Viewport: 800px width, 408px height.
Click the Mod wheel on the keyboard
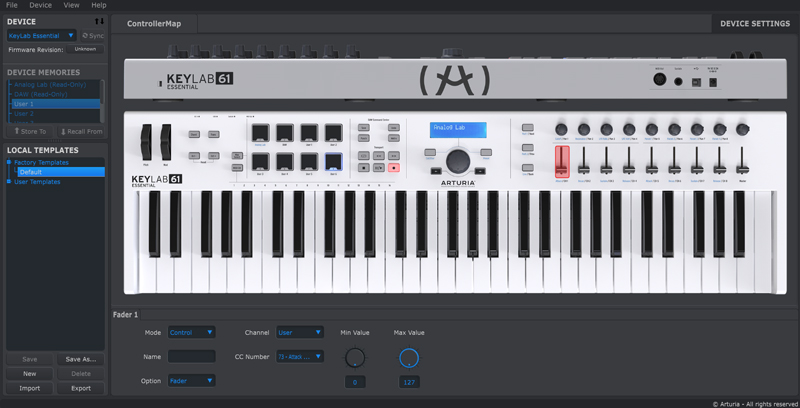(x=166, y=142)
